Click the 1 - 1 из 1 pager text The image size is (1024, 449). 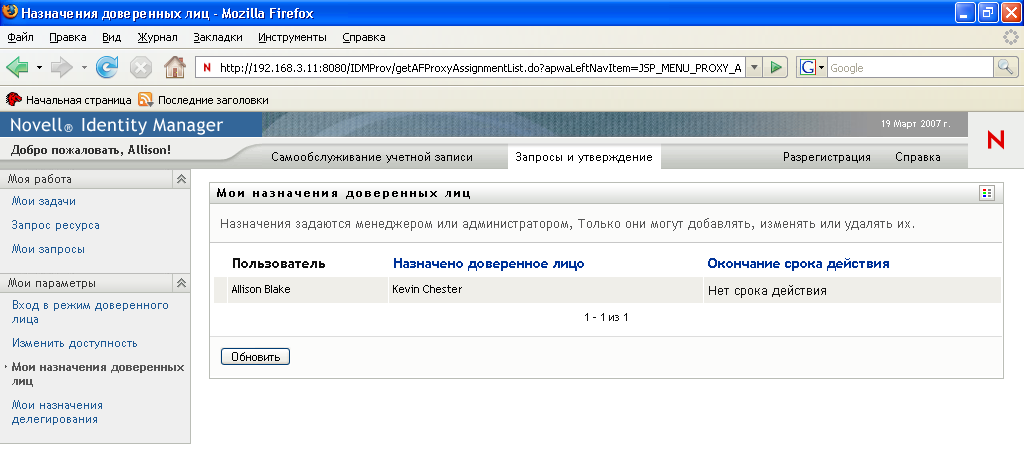(x=606, y=318)
